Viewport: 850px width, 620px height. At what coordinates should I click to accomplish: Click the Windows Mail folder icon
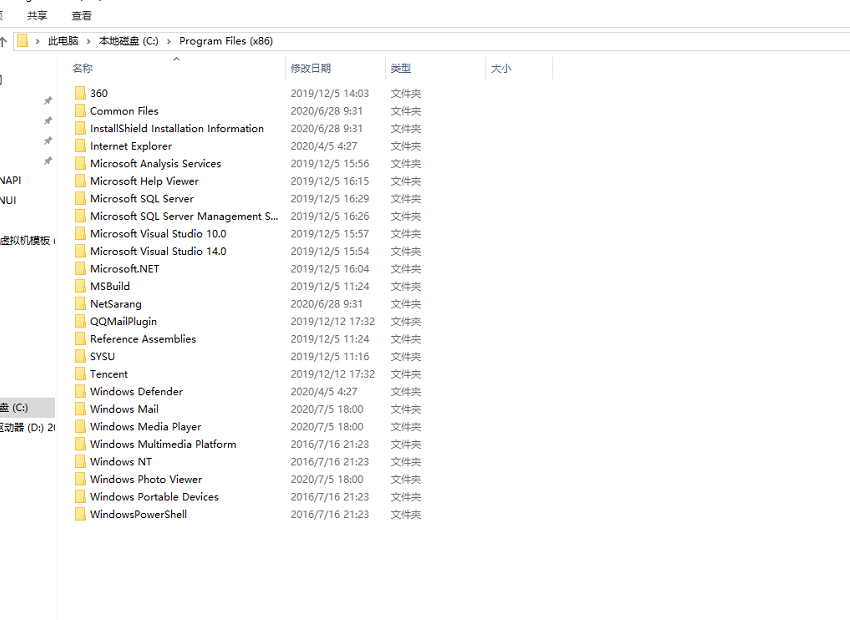click(80, 409)
